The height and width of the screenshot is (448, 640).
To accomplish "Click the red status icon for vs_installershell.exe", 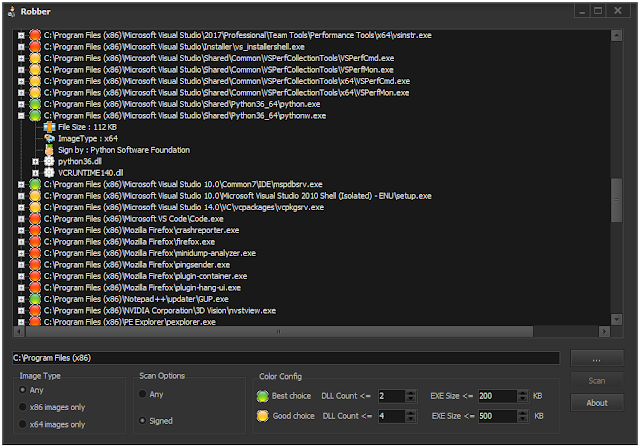I will tap(35, 47).
